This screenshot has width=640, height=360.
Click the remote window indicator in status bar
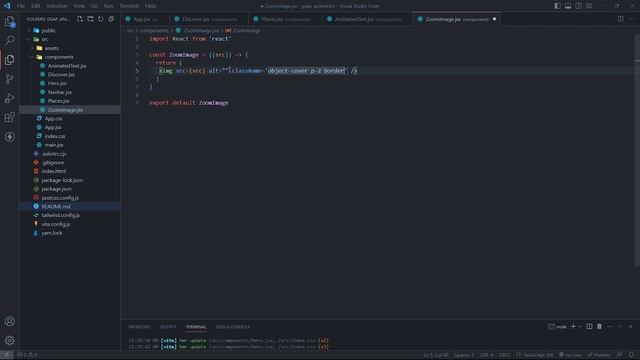(7, 355)
